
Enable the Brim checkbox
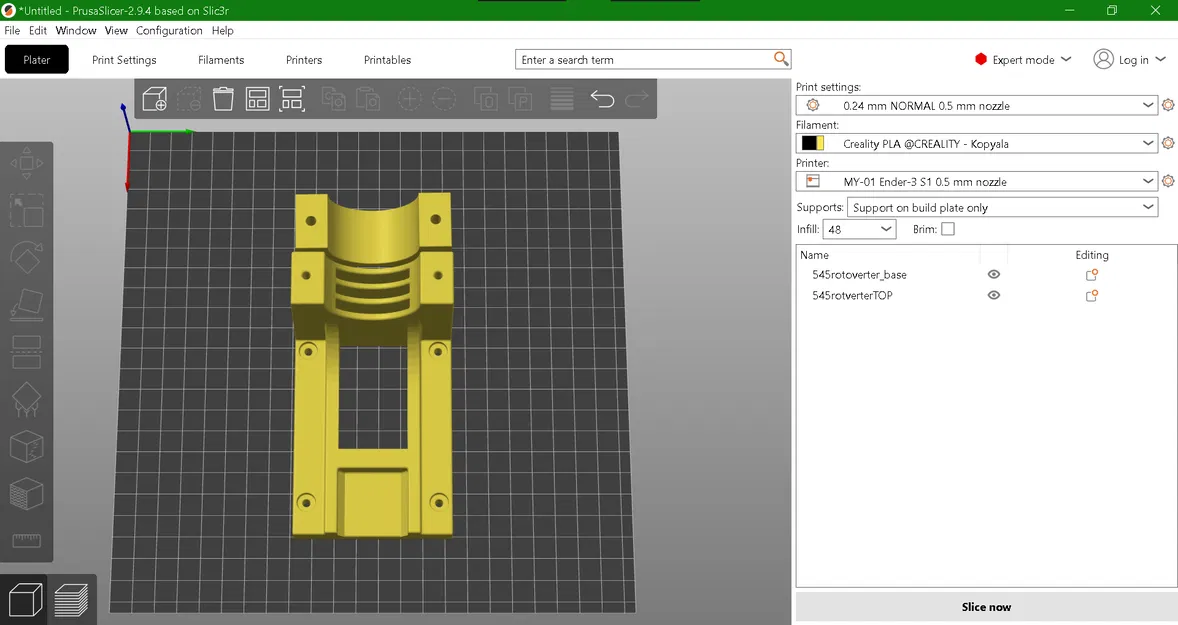tap(948, 229)
